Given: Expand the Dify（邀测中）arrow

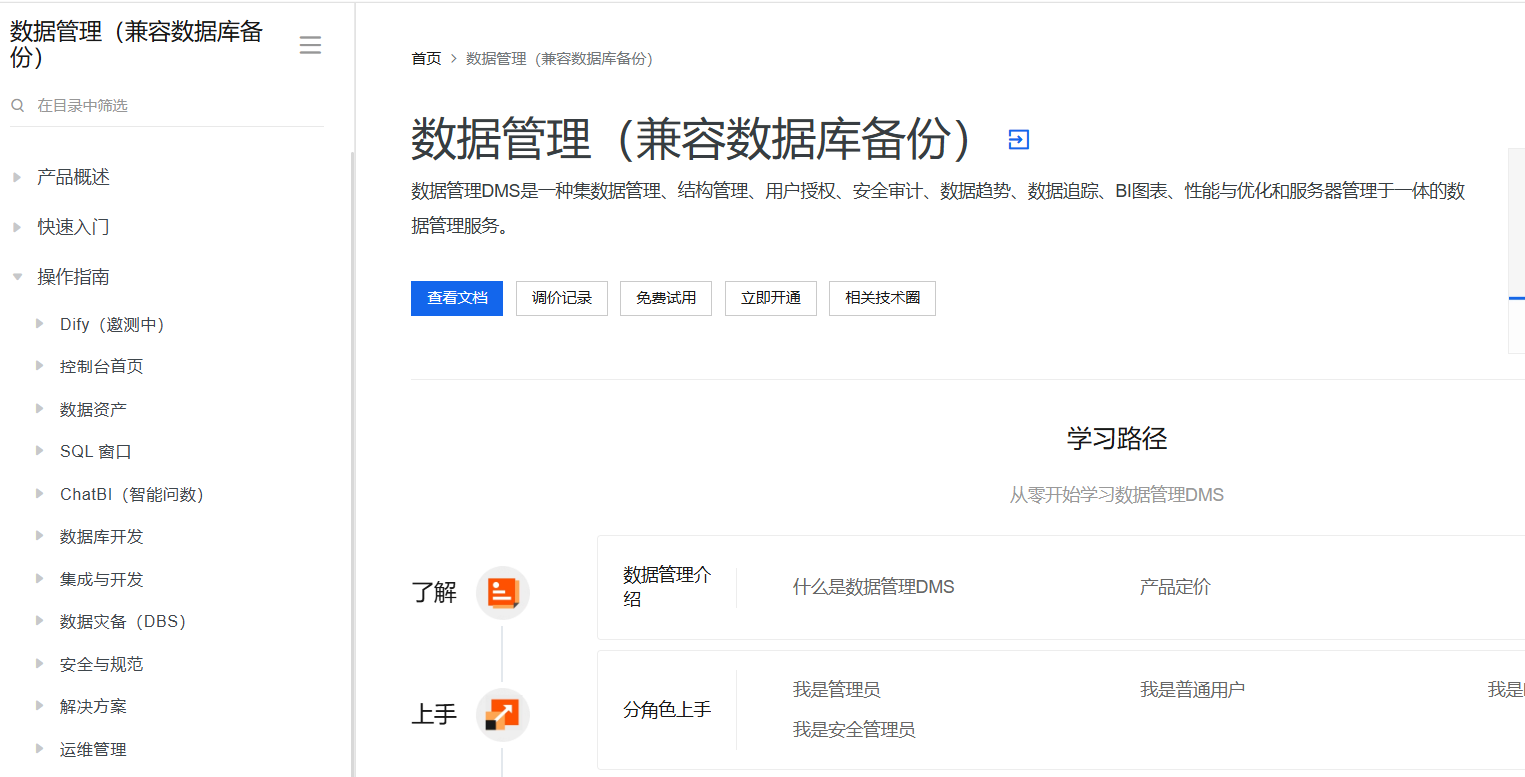Looking at the screenshot, I should 40,324.
